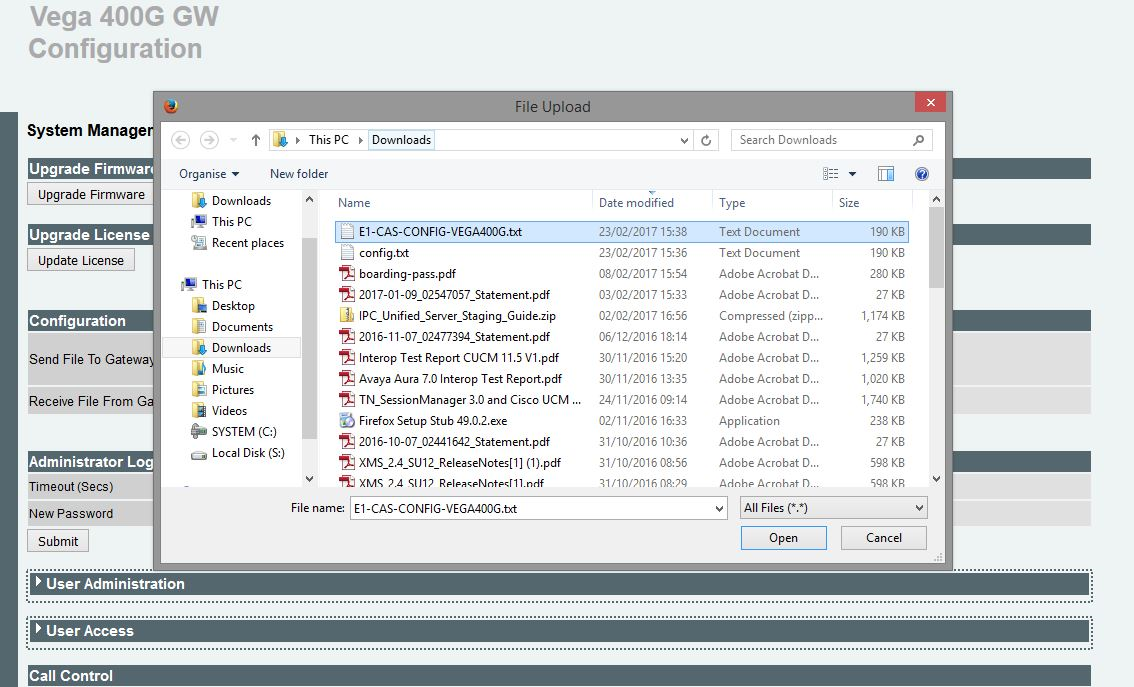Image resolution: width=1134 pixels, height=687 pixels.
Task: Click the Firefox logo in the title bar
Action: click(171, 106)
